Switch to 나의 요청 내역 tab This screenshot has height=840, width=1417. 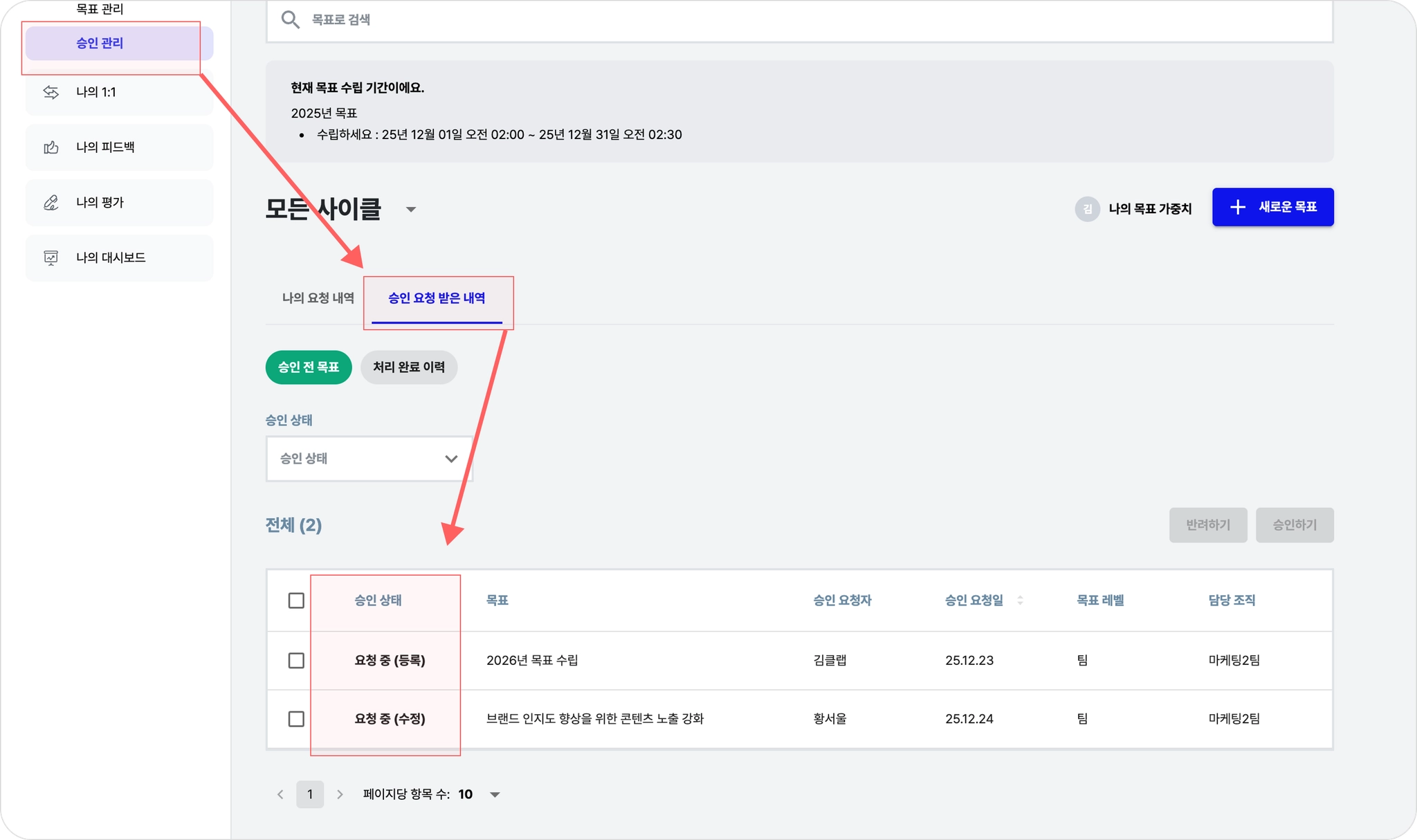[x=318, y=298]
